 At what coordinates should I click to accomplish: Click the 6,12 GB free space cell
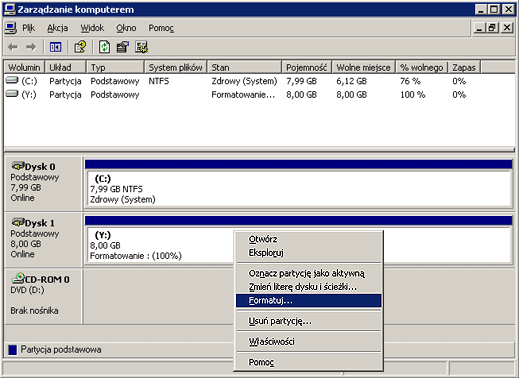[x=351, y=81]
